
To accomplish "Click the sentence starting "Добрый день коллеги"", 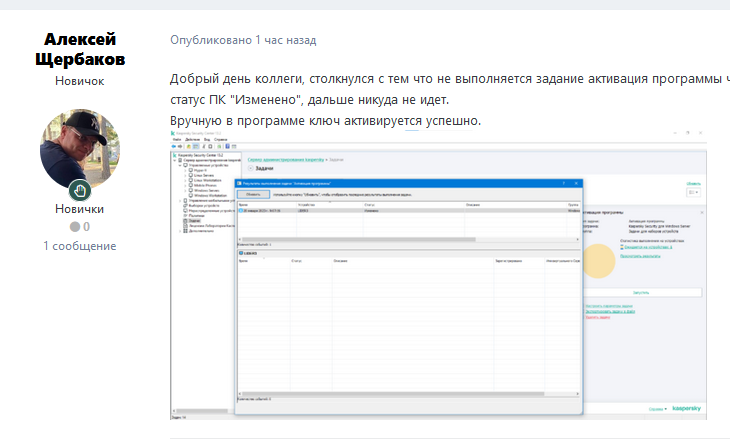I will point(450,89).
